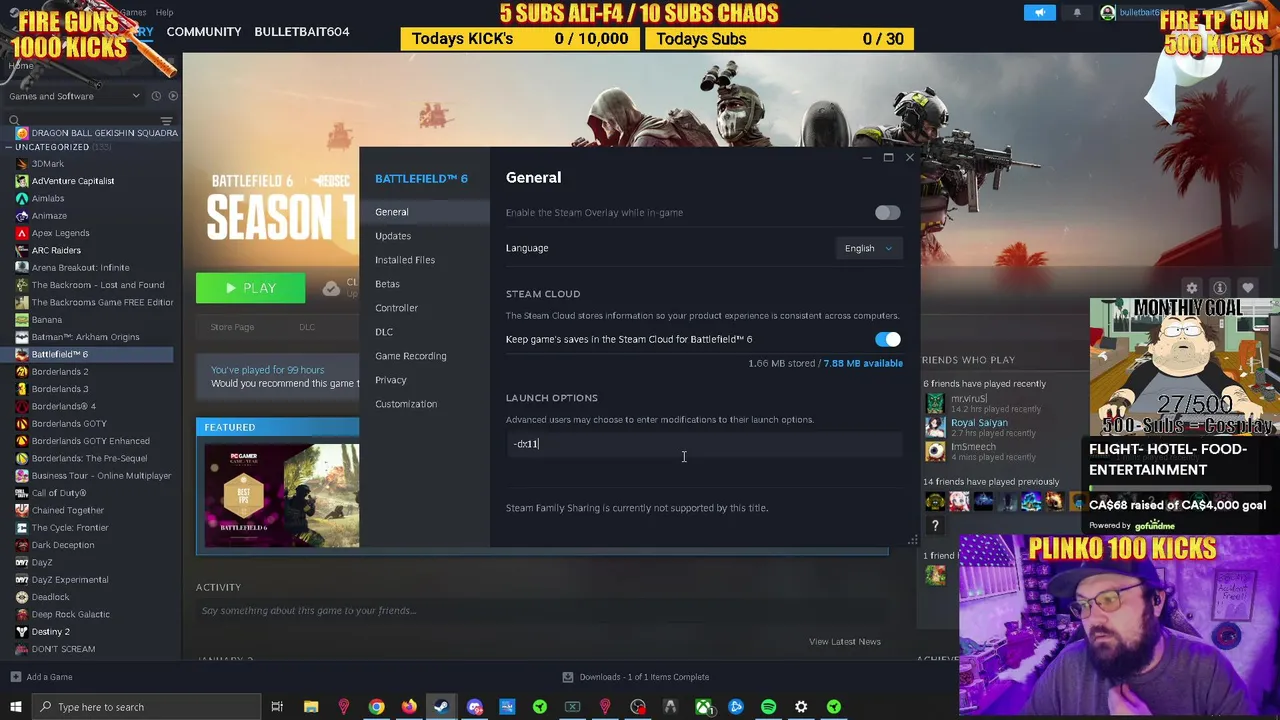The height and width of the screenshot is (720, 1280).
Task: Open the Updates settings tab
Action: click(393, 236)
